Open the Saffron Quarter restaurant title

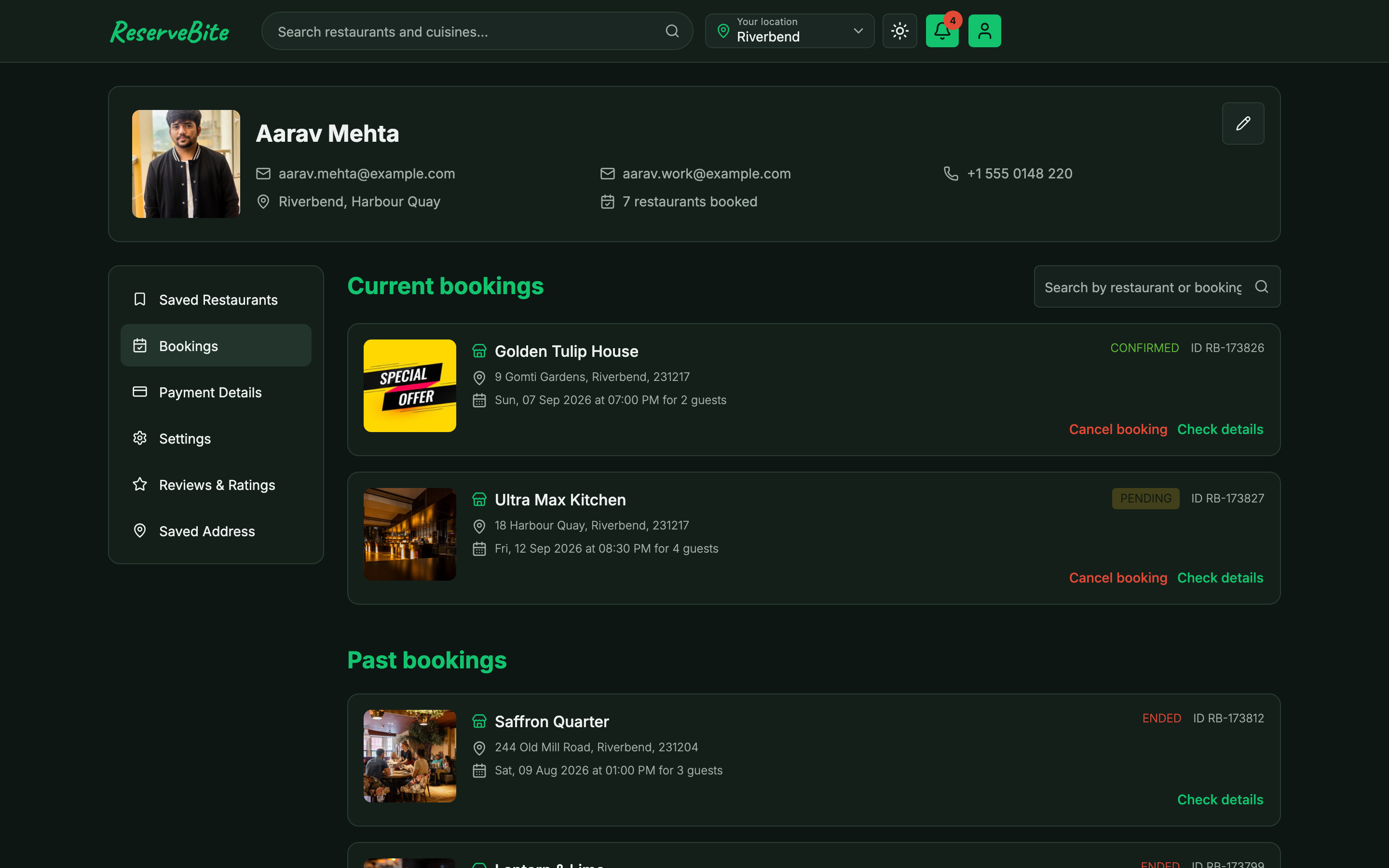pyautogui.click(x=552, y=721)
